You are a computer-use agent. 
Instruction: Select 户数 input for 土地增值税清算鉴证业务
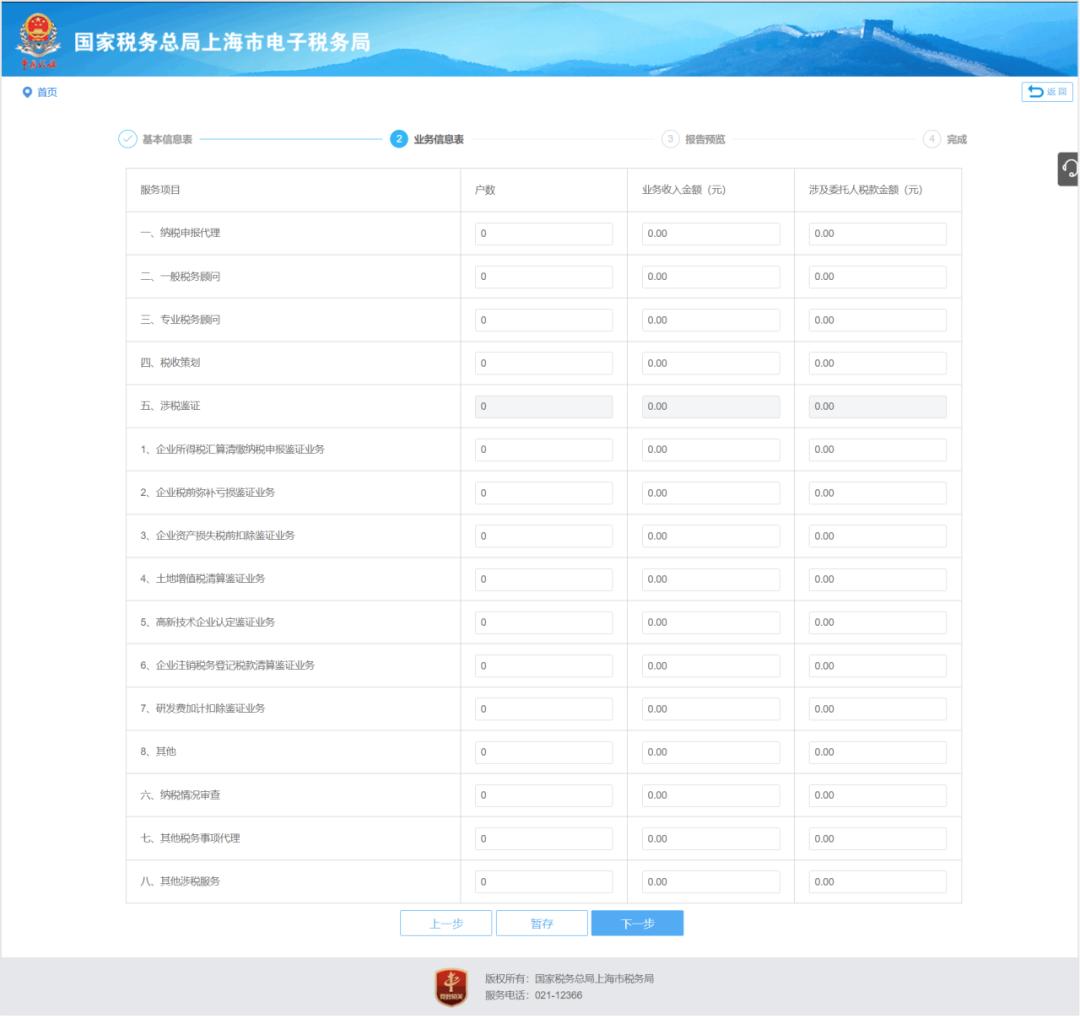click(x=543, y=579)
